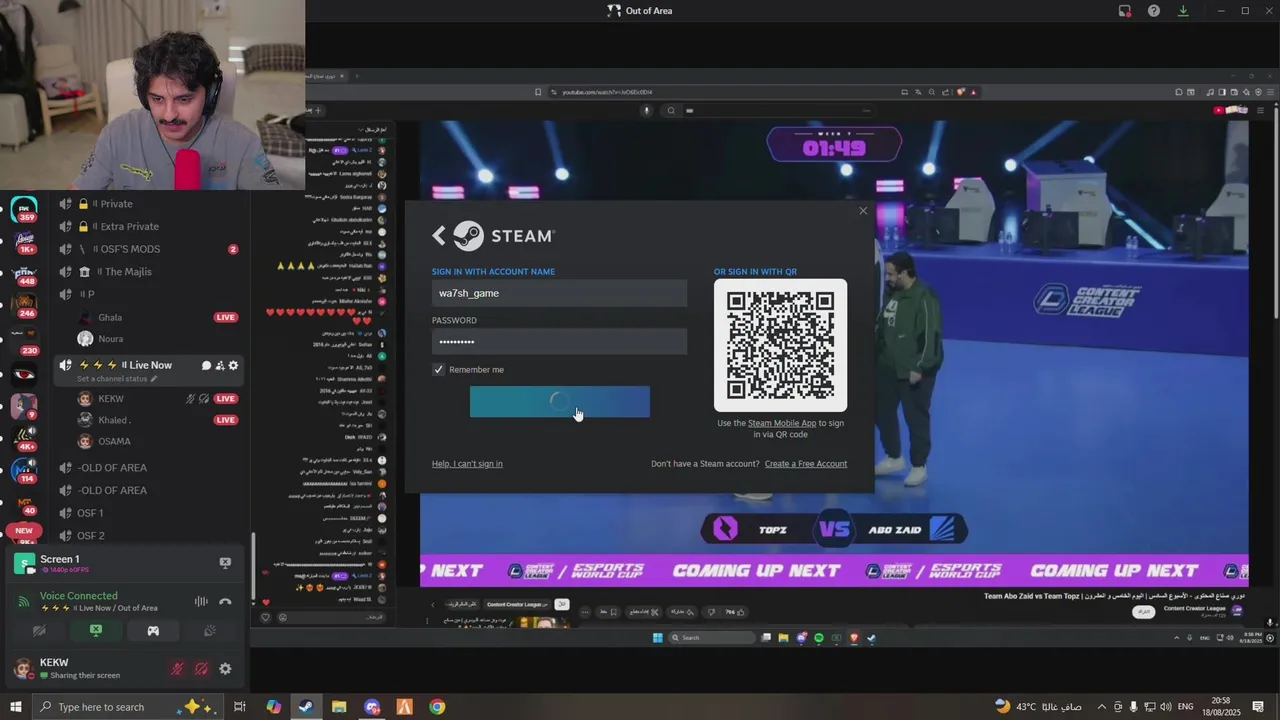The height and width of the screenshot is (720, 1280).
Task: Open chat for the Live Now channel
Action: click(x=206, y=366)
